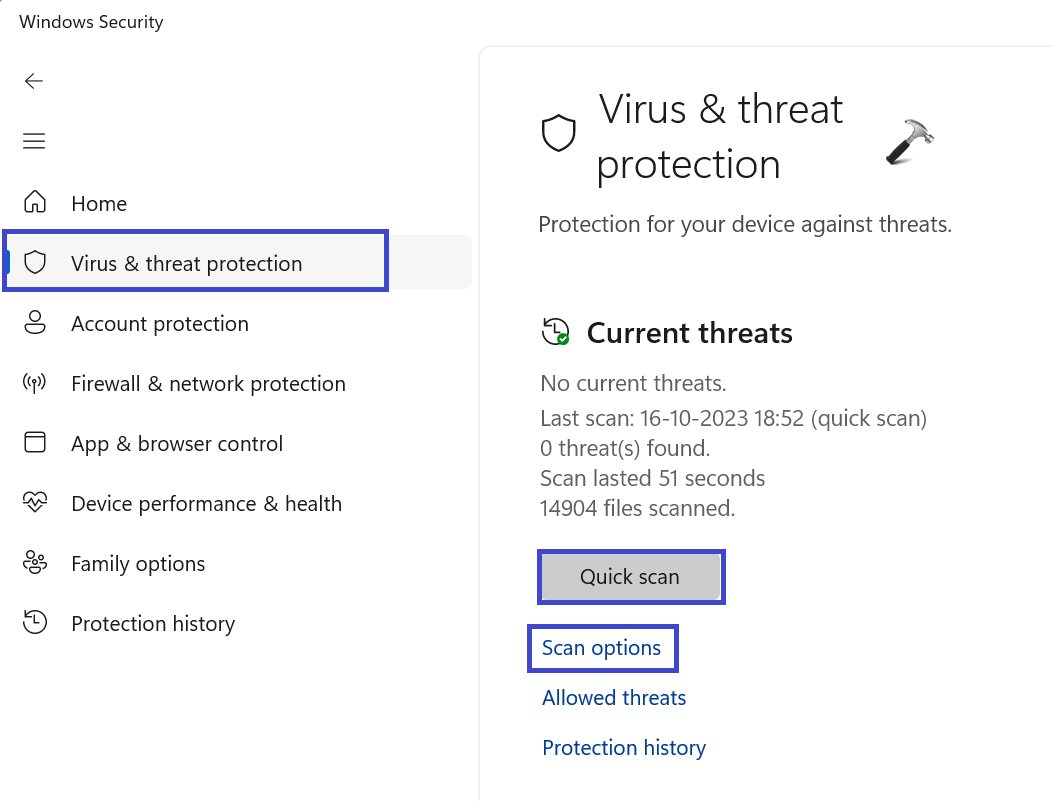1051x801 pixels.
Task: Click the Home house icon
Action: point(35,203)
